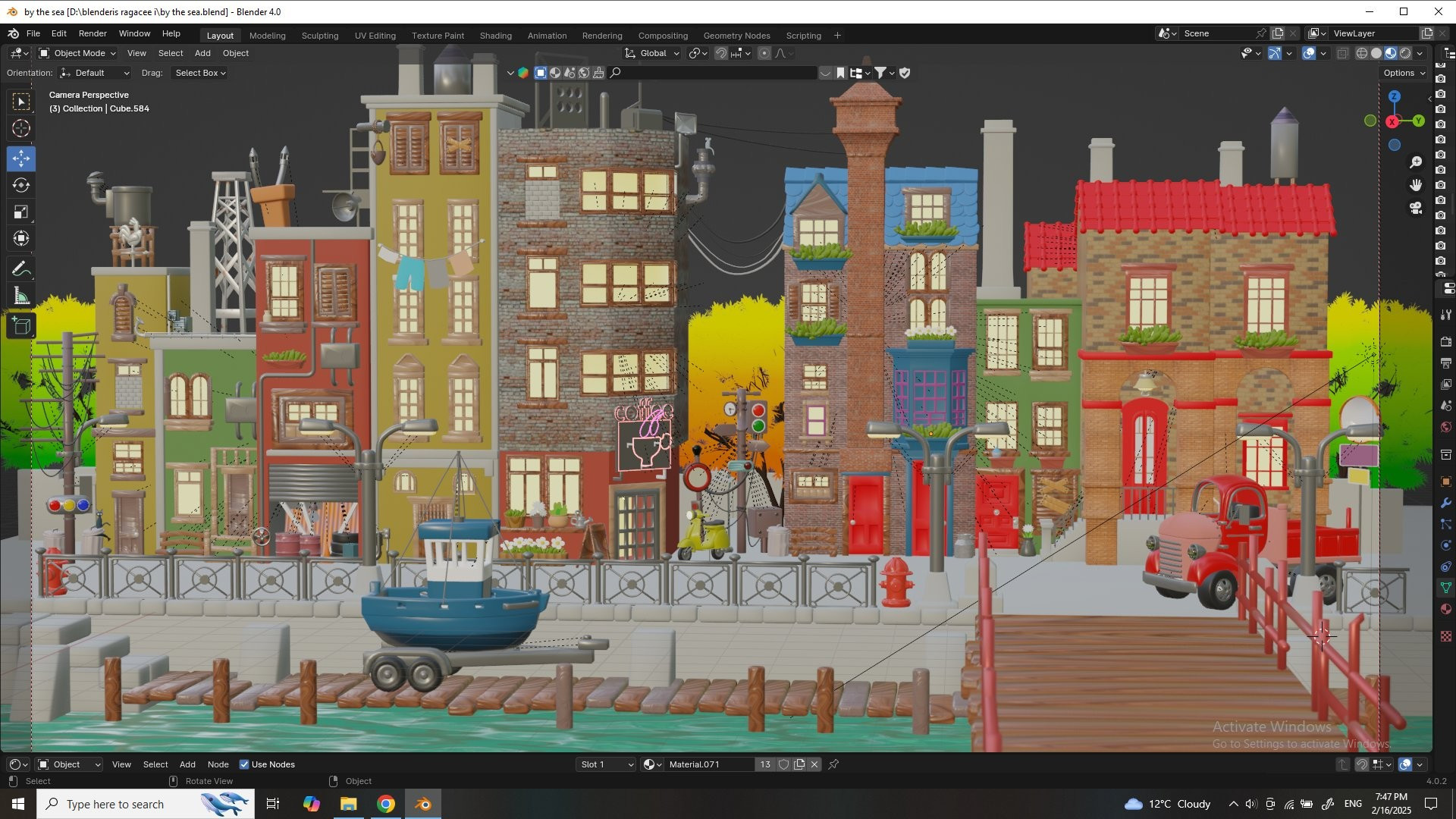Select the Transform tool
This screenshot has width=1456, height=819.
click(21, 238)
